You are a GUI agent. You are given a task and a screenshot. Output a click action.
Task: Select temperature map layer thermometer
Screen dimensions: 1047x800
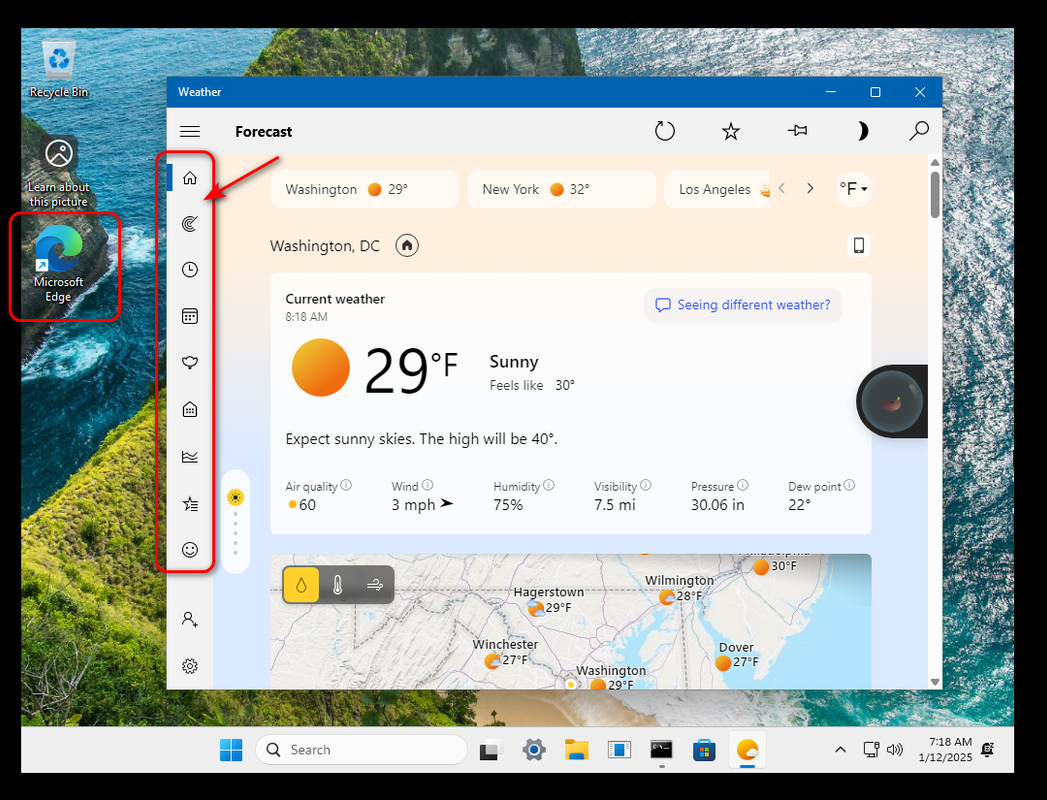point(338,585)
